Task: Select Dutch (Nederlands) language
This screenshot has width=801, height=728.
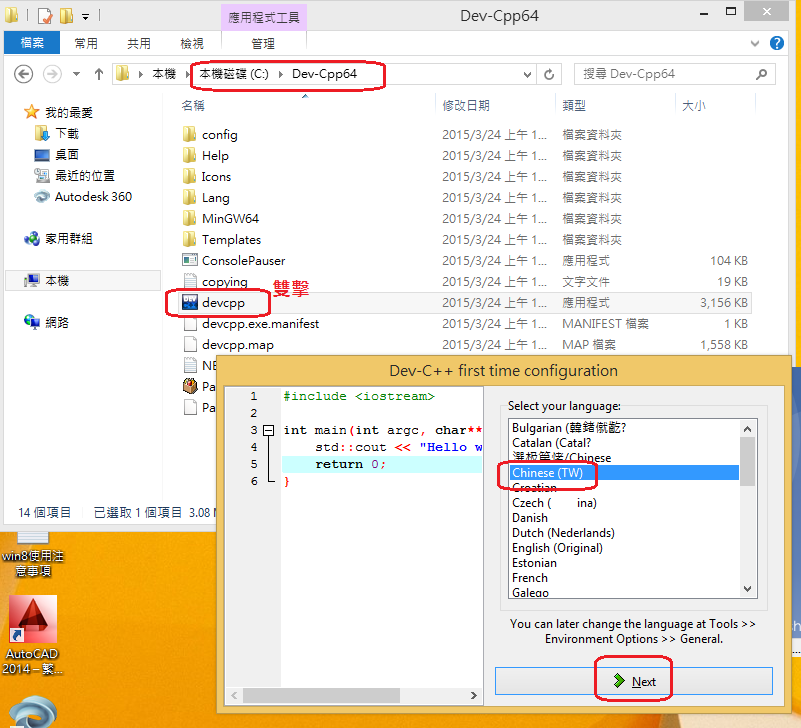Action: [x=624, y=533]
